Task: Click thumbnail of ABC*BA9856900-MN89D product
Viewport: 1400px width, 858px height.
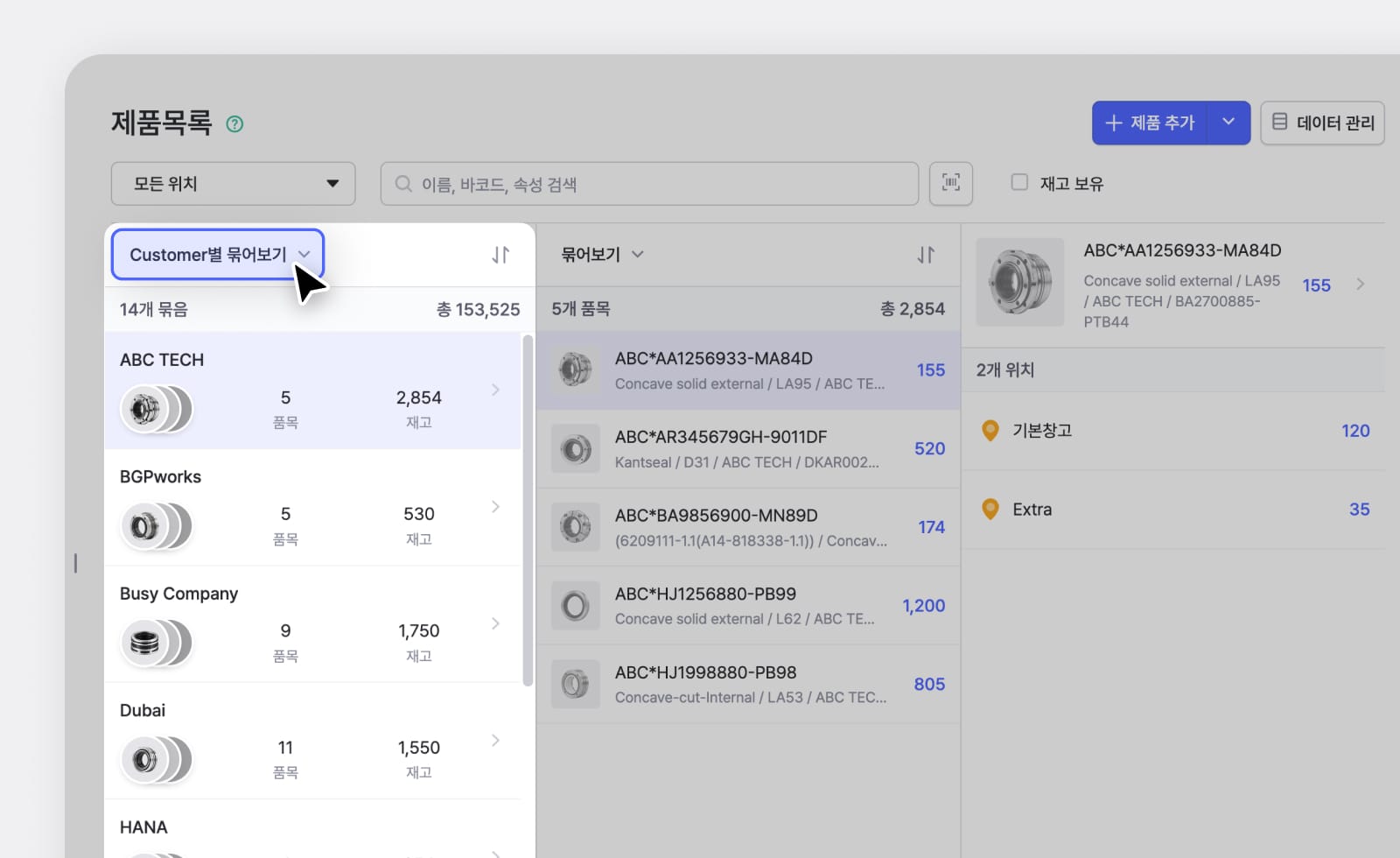Action: tap(575, 527)
